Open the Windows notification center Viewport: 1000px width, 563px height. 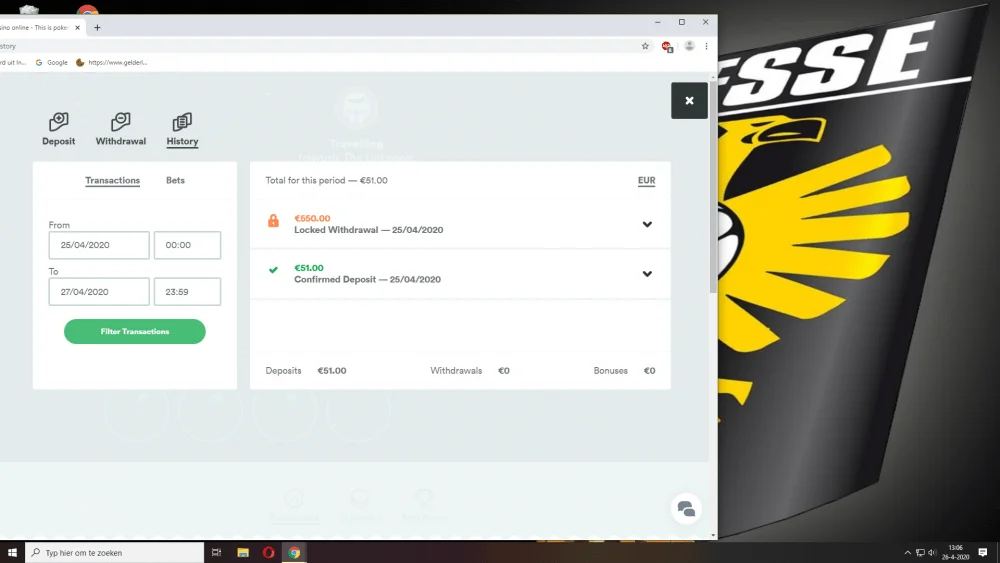(983, 552)
